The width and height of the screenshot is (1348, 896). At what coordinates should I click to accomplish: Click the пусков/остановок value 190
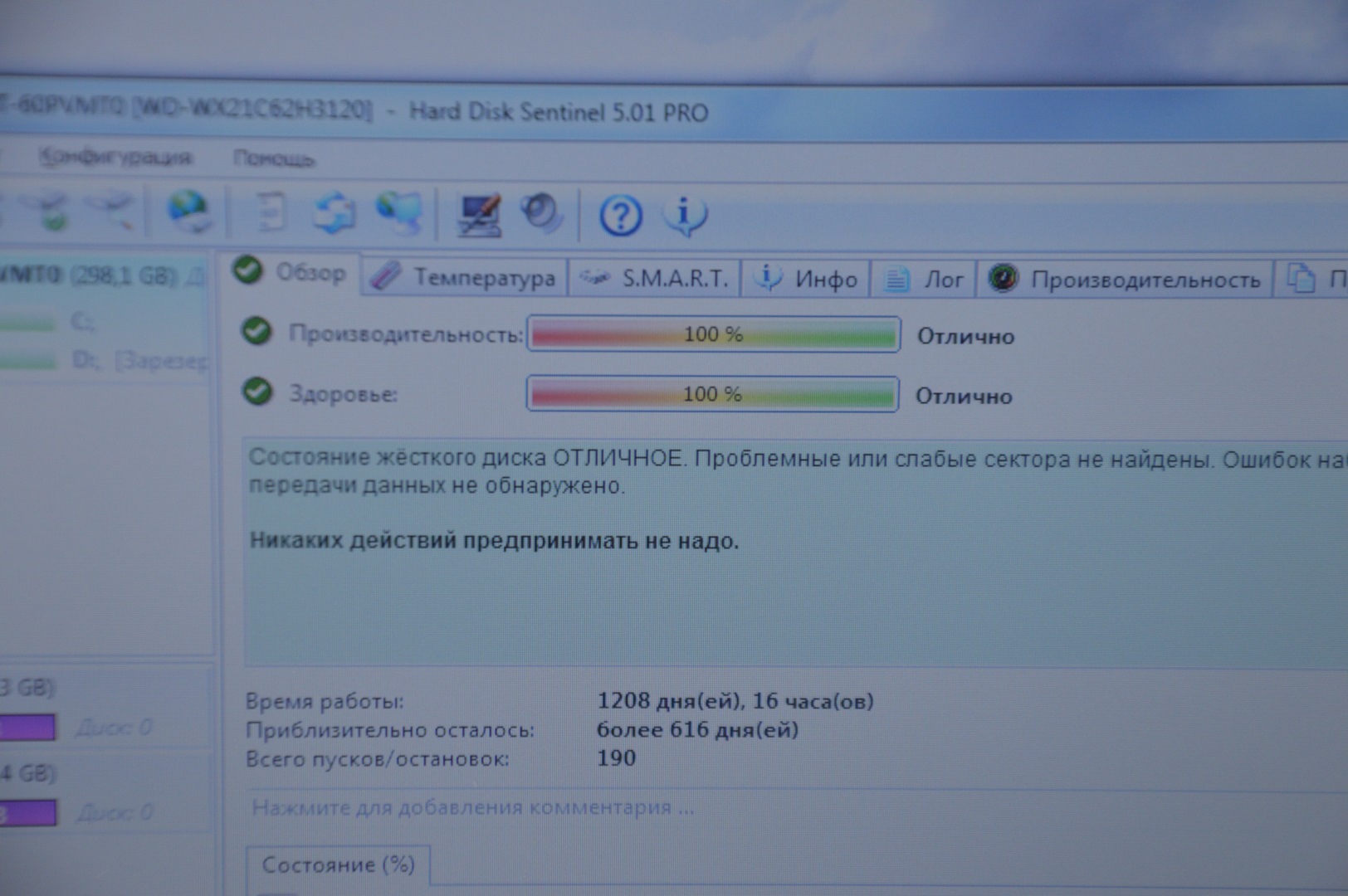(616, 758)
